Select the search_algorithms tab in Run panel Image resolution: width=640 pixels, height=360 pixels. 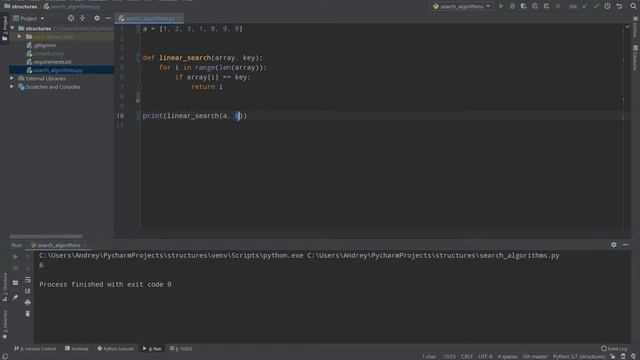(58, 245)
